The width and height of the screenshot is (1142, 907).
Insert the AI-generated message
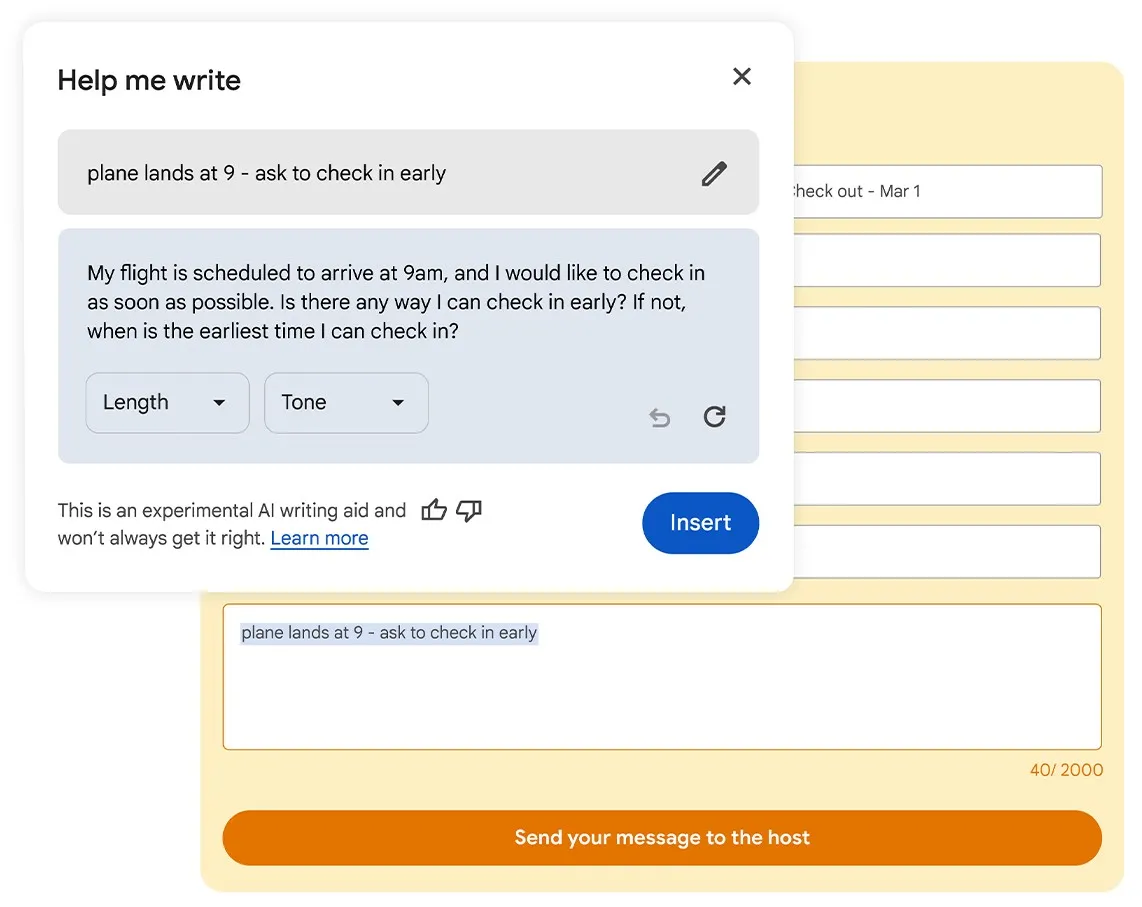click(x=700, y=523)
